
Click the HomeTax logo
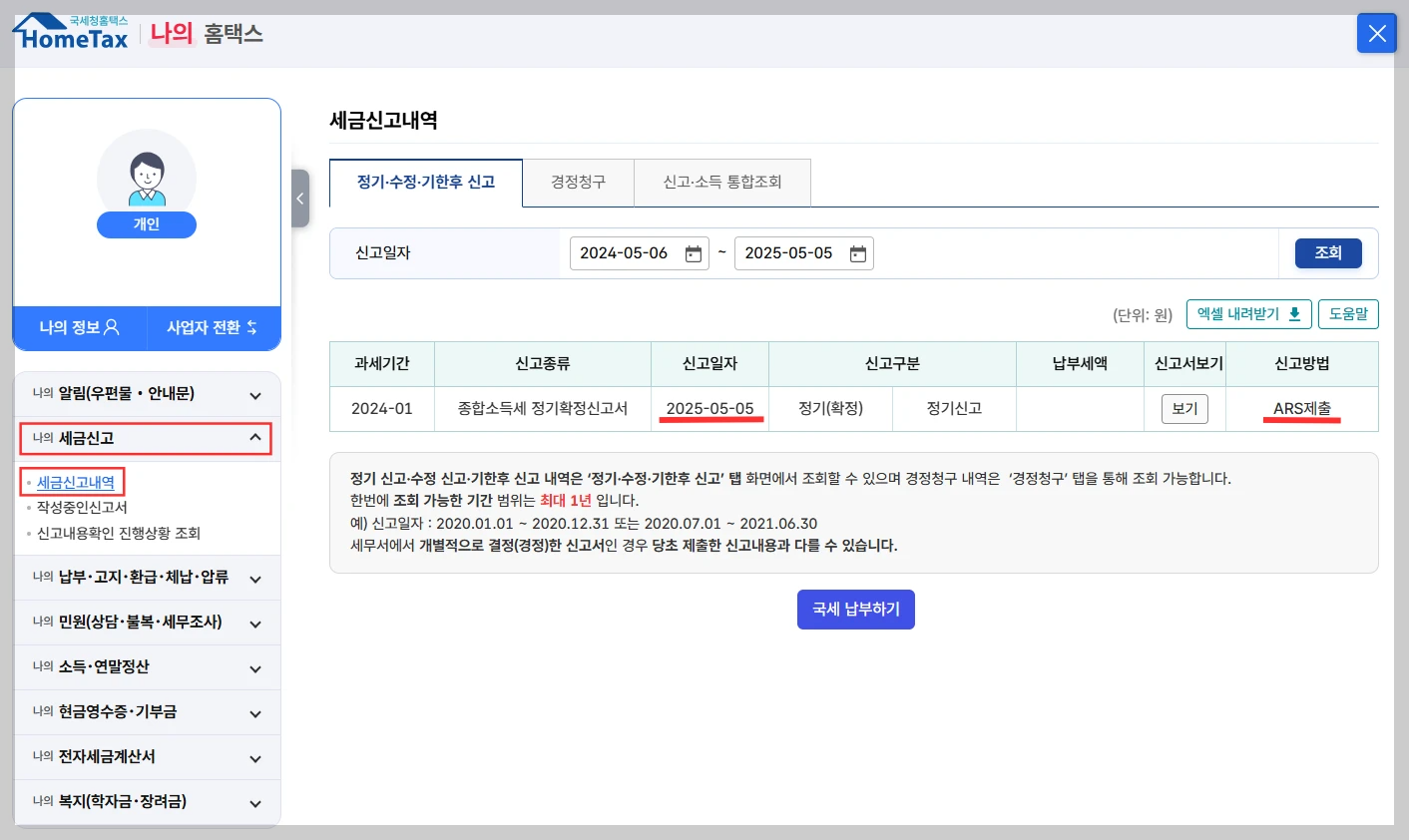point(70,32)
